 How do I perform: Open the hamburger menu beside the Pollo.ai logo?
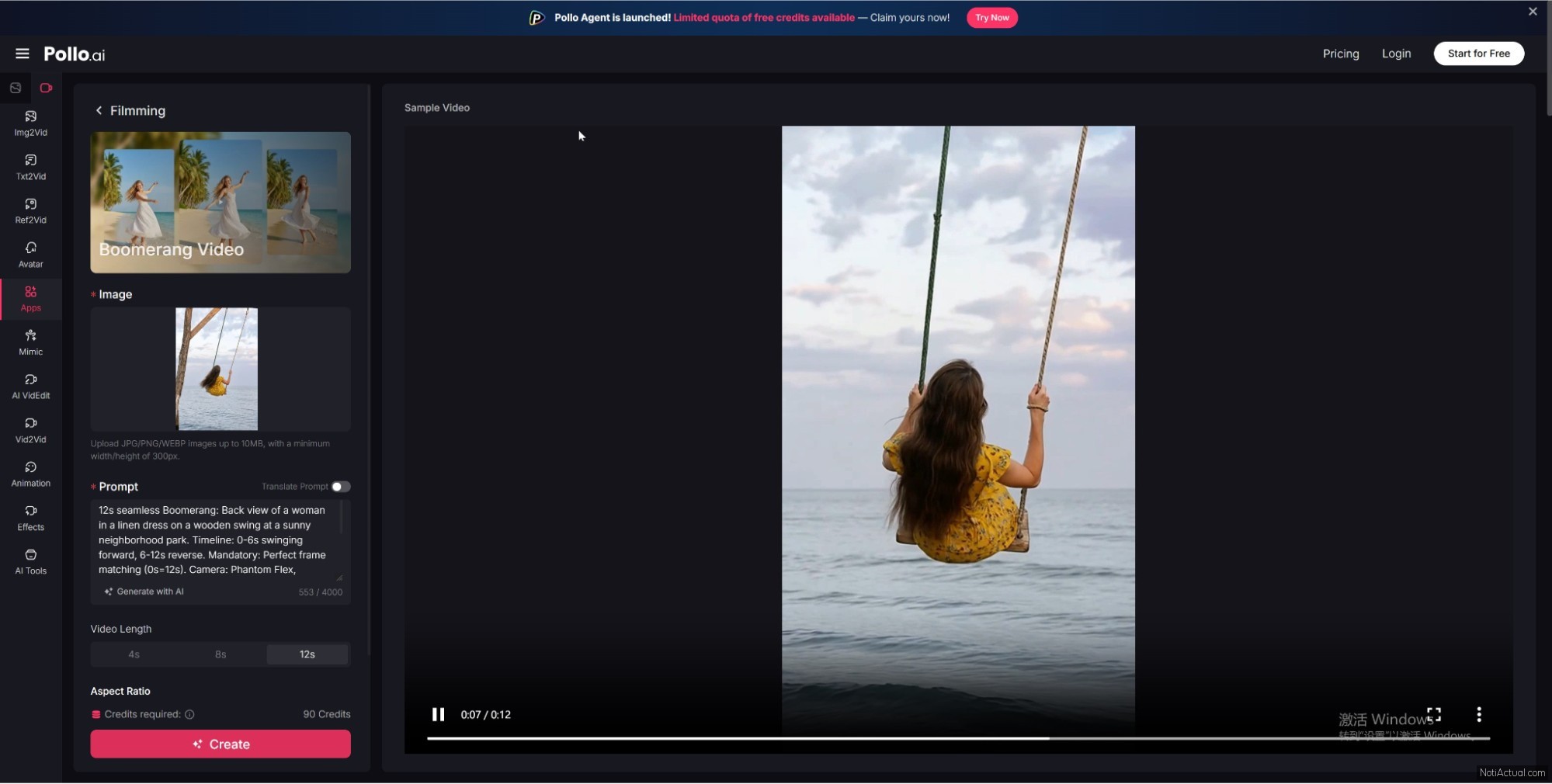[22, 54]
